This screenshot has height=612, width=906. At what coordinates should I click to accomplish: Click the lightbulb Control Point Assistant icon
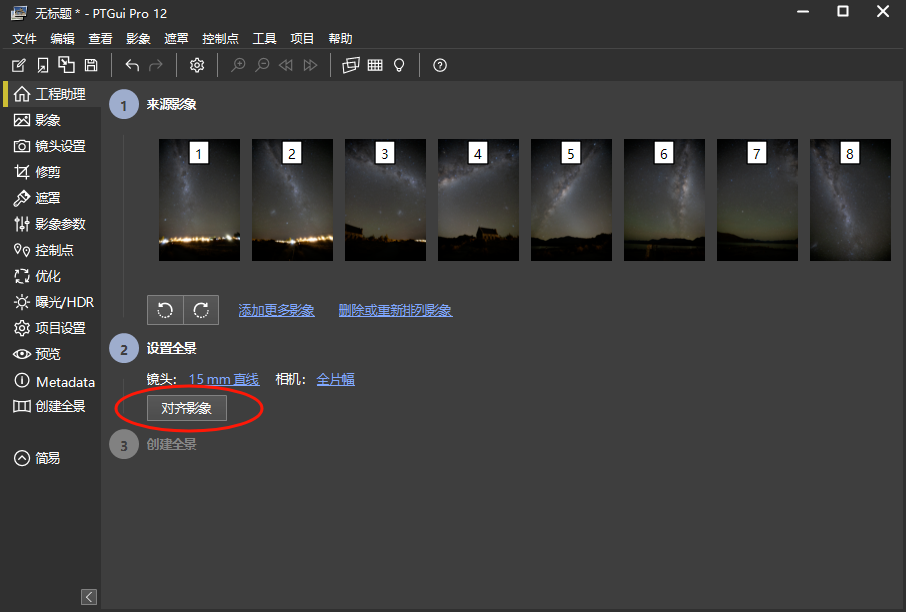(399, 65)
